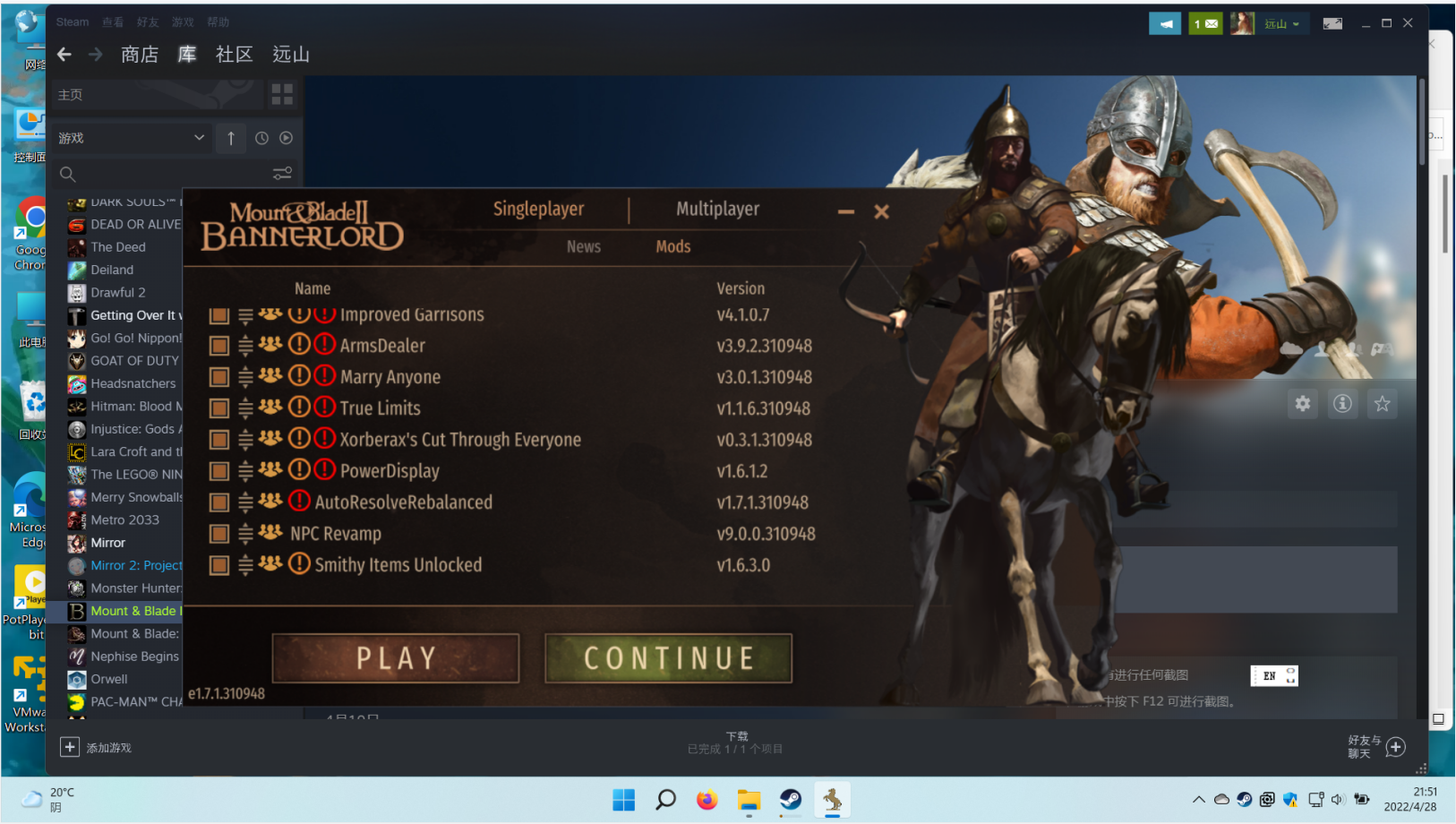1456x824 pixels.
Task: Open game settings gear on Steam page
Action: pyautogui.click(x=1303, y=404)
